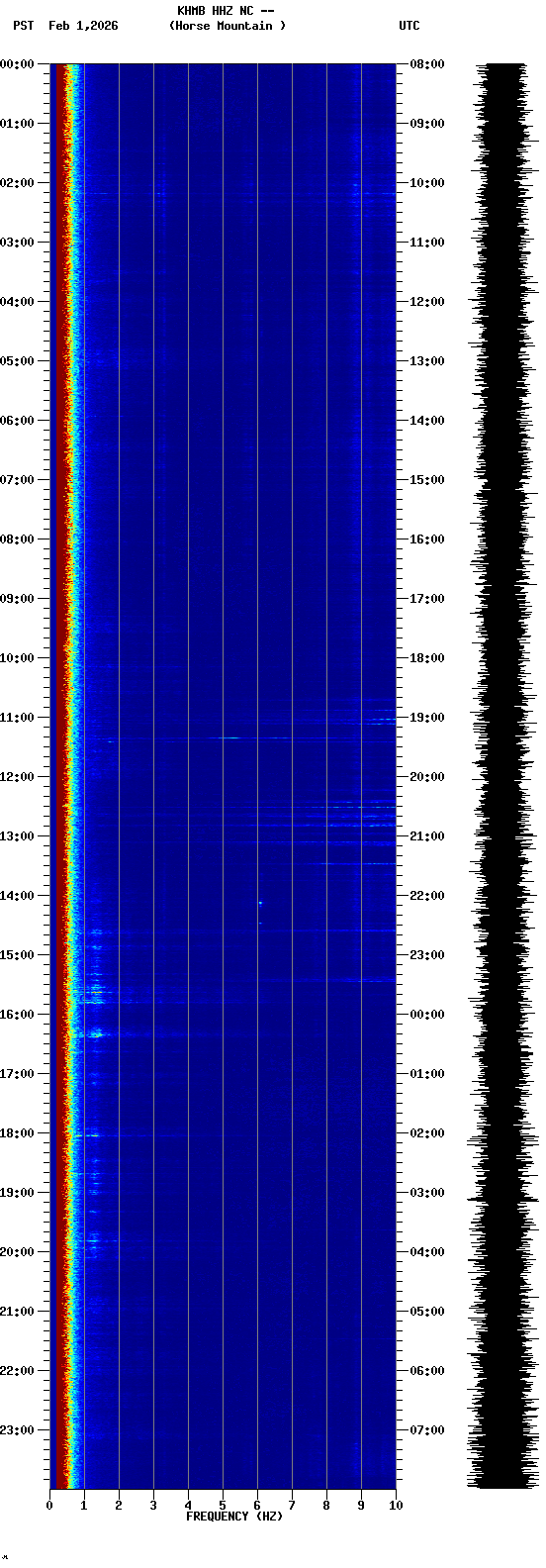Click UTC time label 17:00 on right axis

click(x=427, y=599)
